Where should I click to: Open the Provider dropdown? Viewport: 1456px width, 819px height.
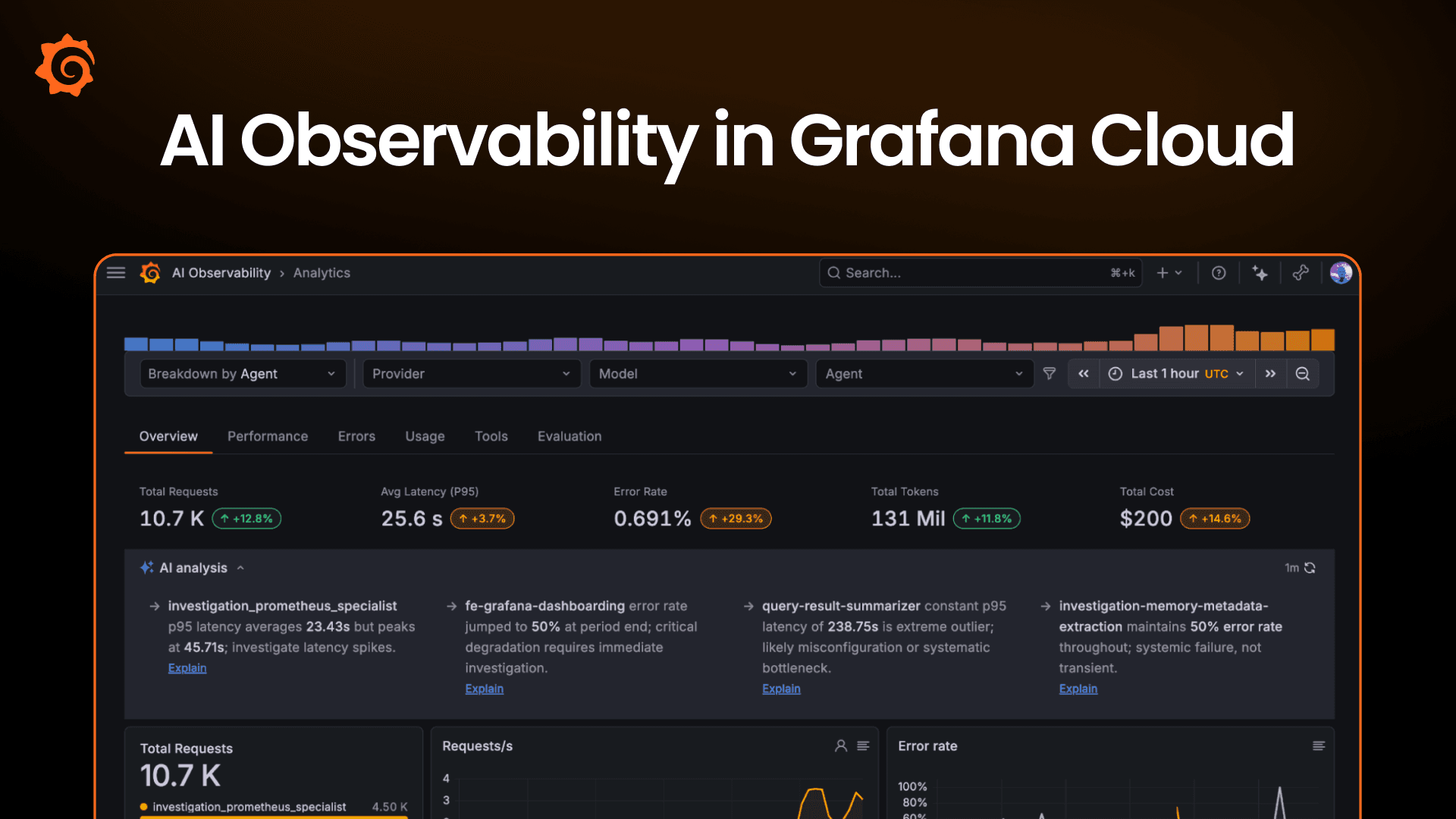pyautogui.click(x=471, y=373)
